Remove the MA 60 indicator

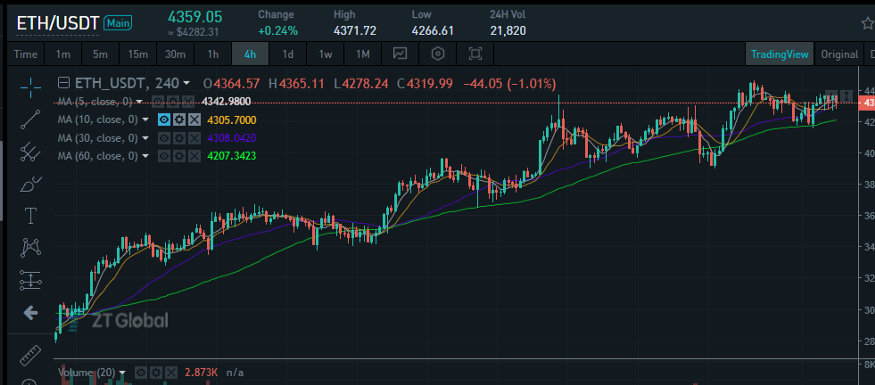(194, 156)
